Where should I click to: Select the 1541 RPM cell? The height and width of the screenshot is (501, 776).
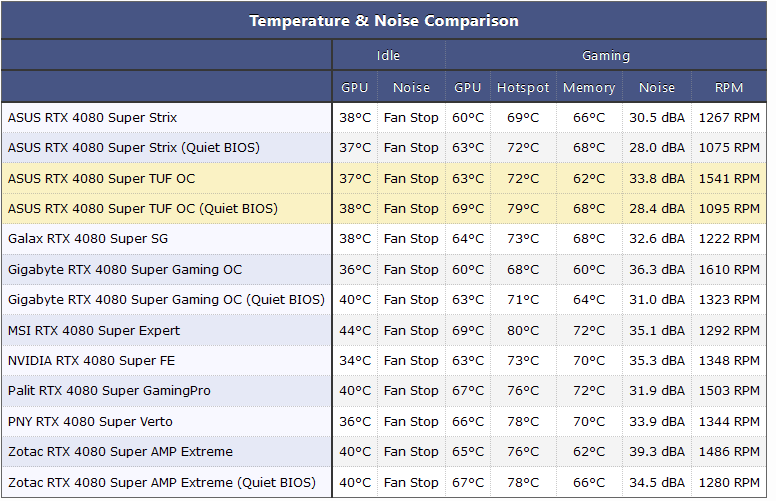pos(729,179)
